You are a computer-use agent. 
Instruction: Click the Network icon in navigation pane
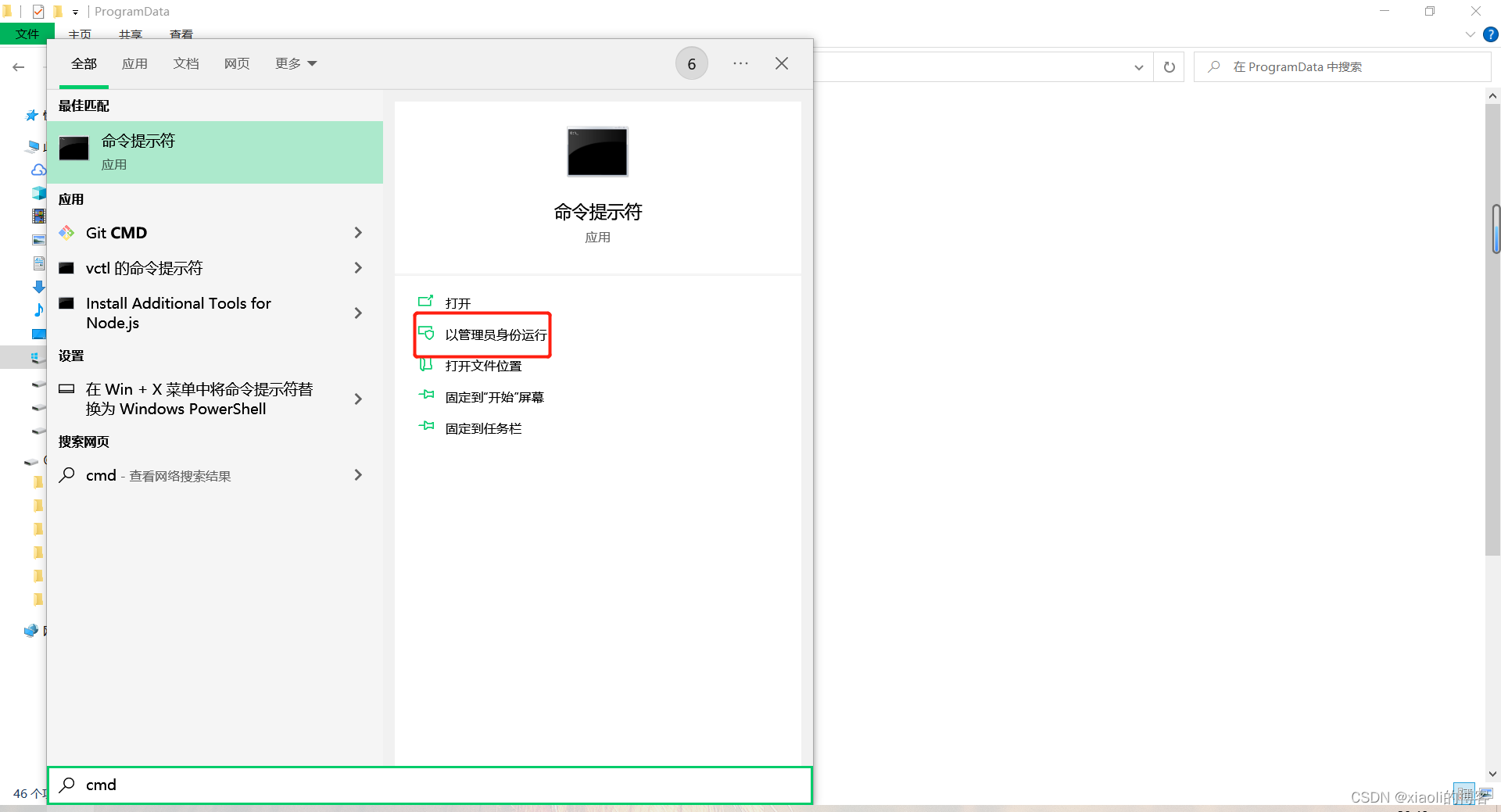pos(31,631)
